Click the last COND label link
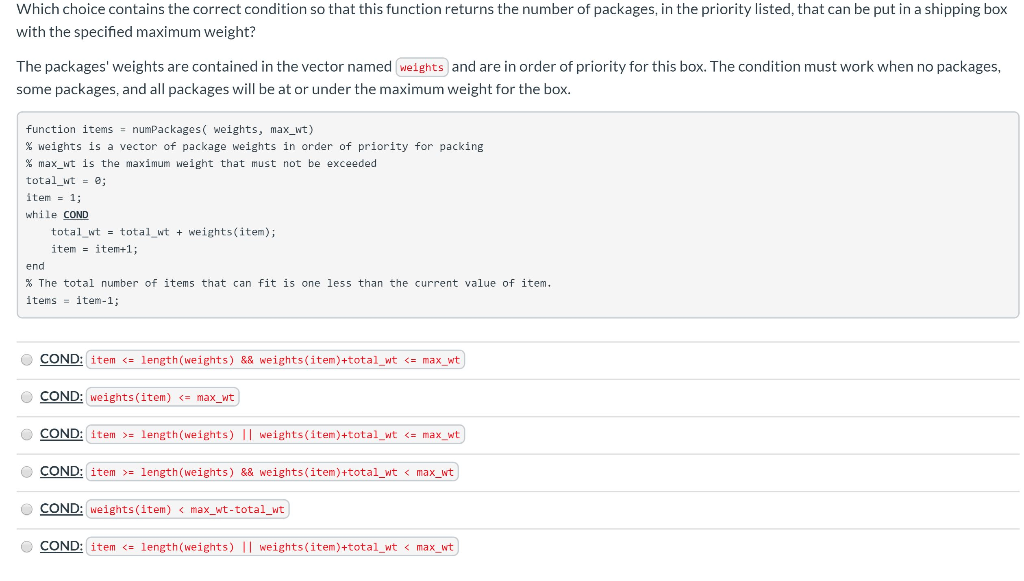Screen dimensions: 1024x581 point(58,545)
